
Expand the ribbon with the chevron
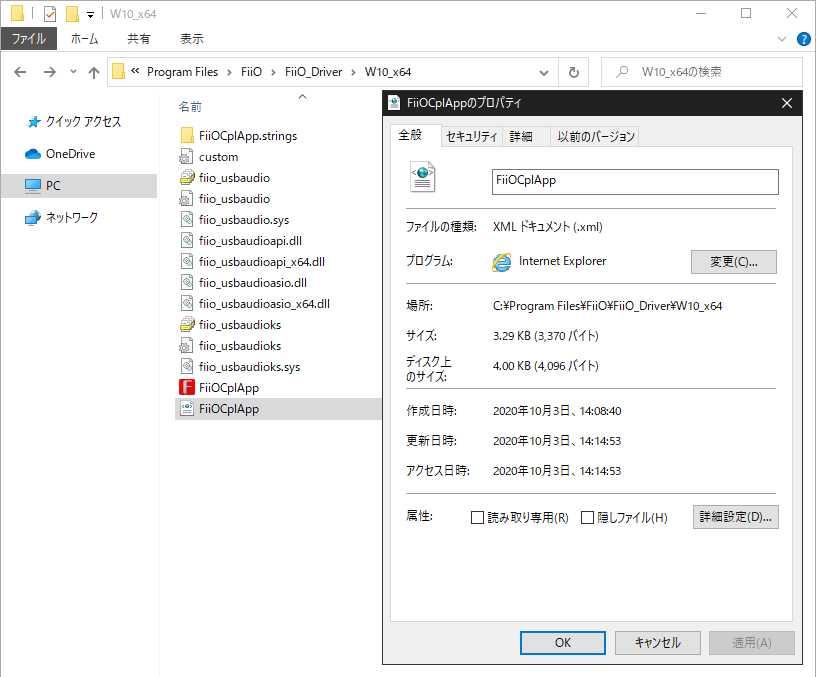coord(782,39)
